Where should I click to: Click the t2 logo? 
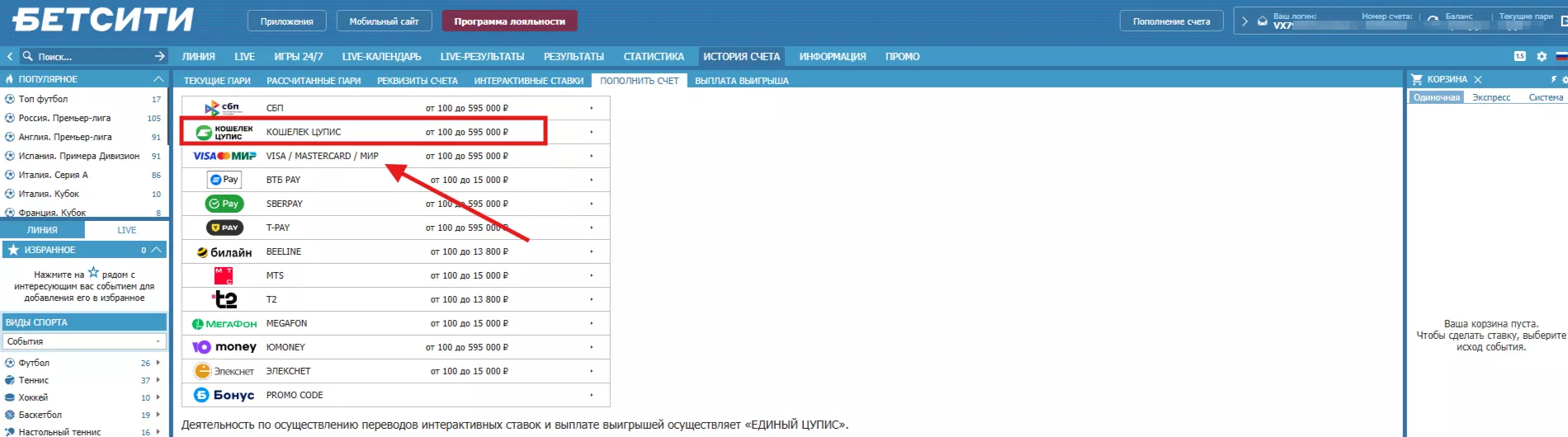224,299
